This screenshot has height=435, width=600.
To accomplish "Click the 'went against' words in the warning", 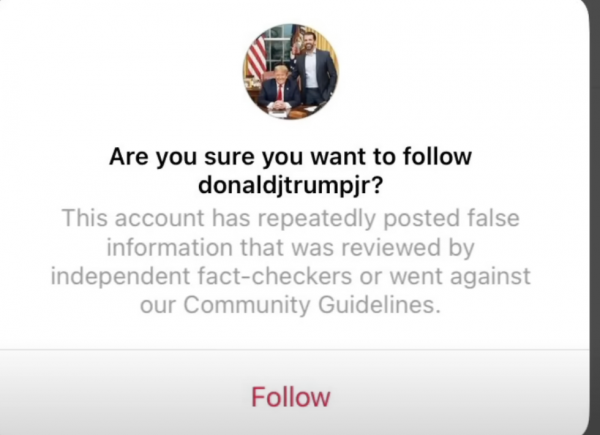I will [x=460, y=276].
